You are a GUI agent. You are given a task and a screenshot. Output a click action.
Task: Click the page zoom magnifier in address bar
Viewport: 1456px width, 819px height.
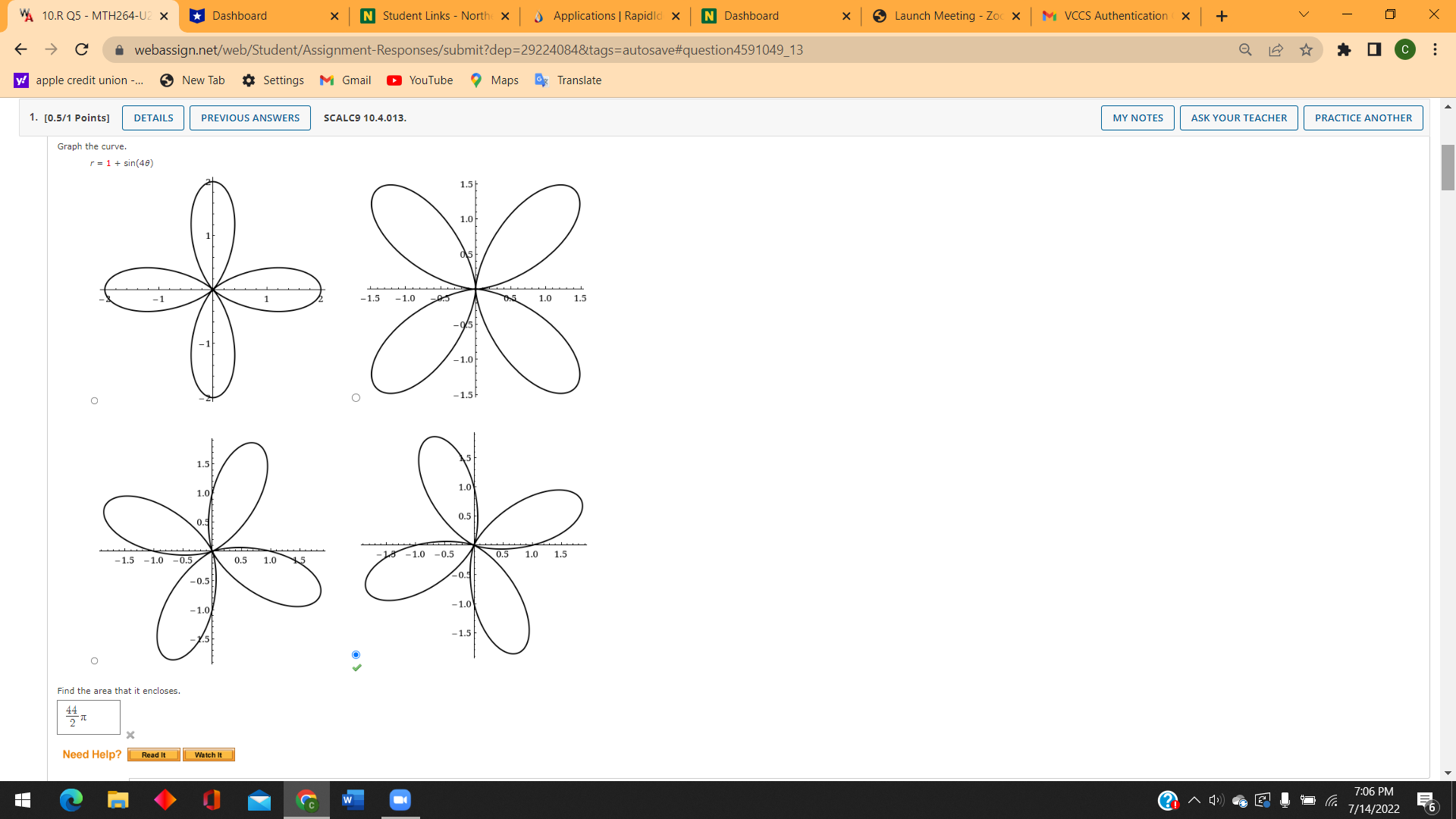pyautogui.click(x=1245, y=49)
